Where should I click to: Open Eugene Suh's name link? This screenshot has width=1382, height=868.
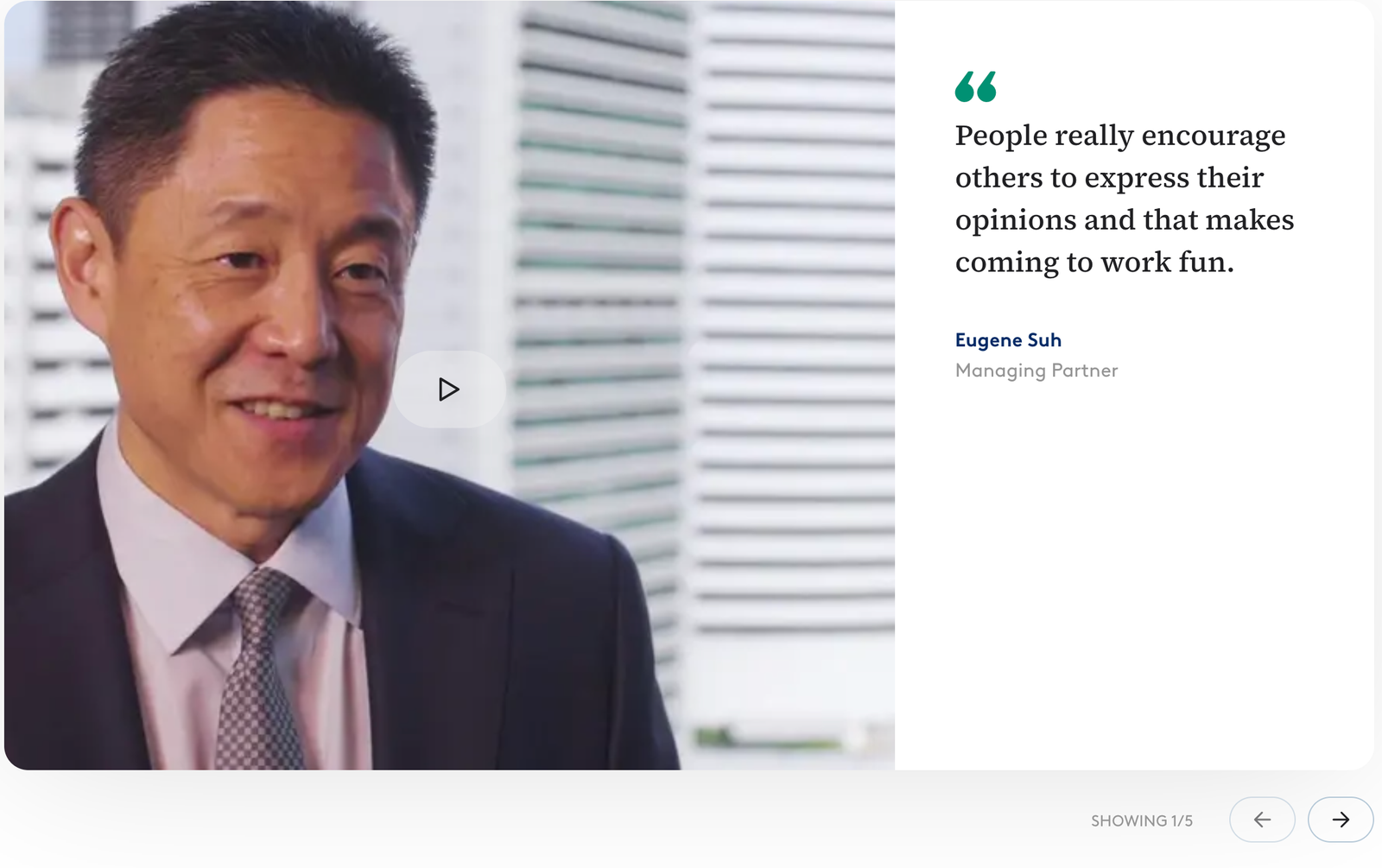tap(1008, 340)
